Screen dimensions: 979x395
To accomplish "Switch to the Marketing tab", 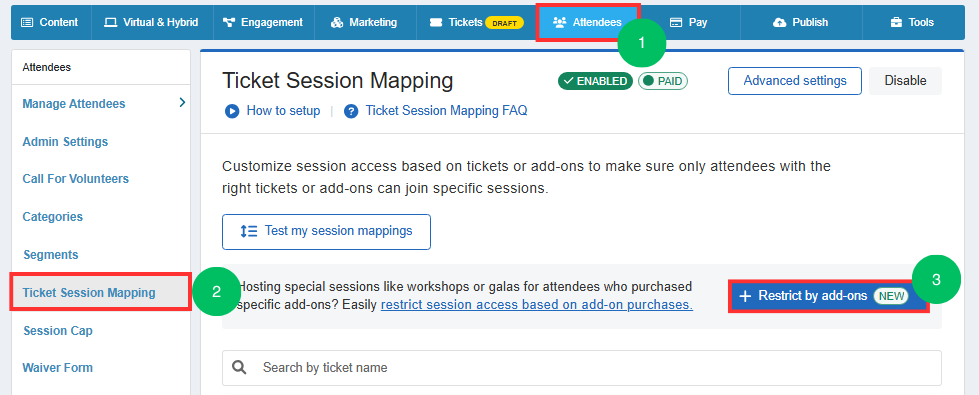I will click(x=365, y=22).
